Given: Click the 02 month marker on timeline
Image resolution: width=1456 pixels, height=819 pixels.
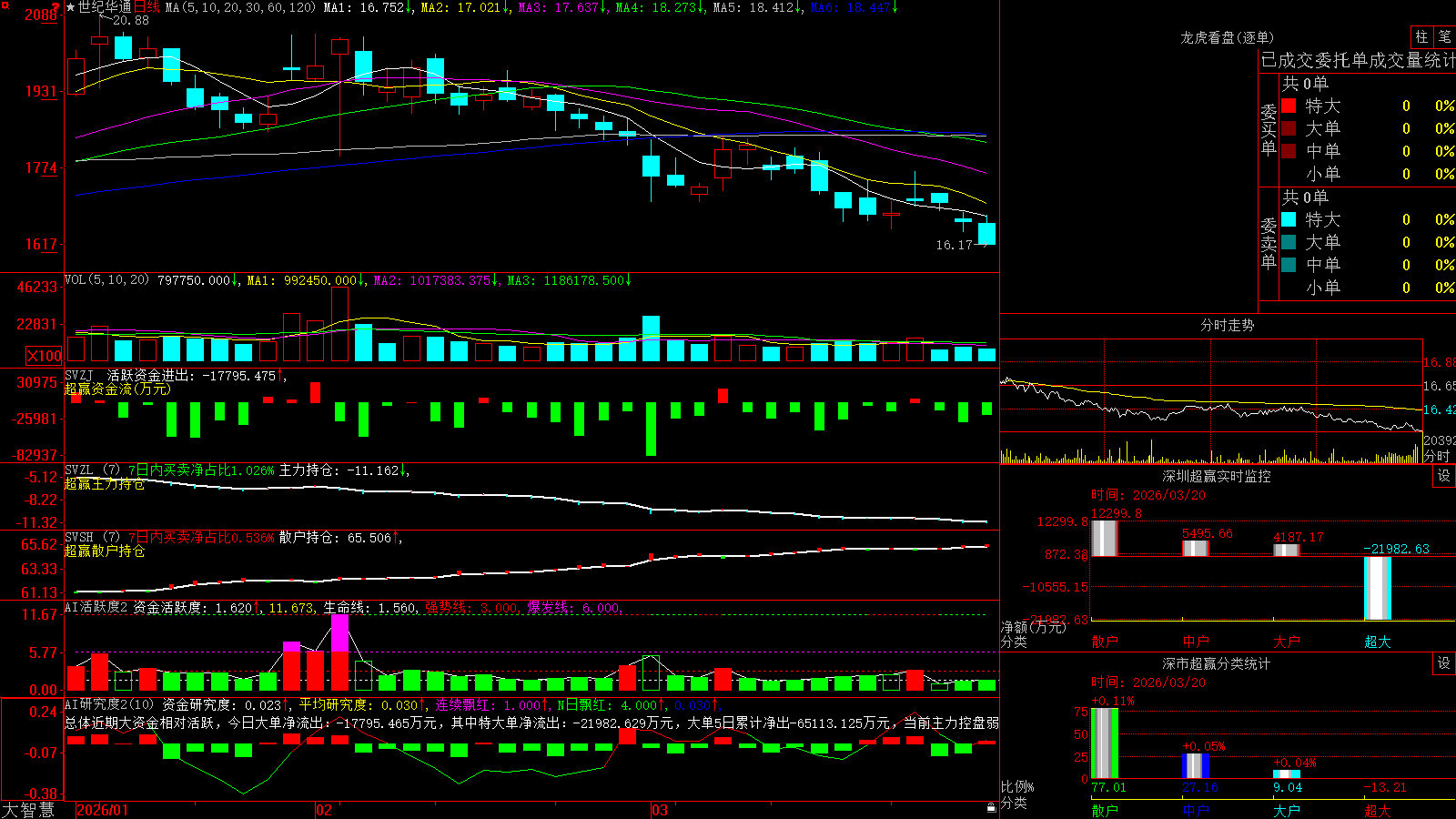Looking at the screenshot, I should click(x=324, y=810).
